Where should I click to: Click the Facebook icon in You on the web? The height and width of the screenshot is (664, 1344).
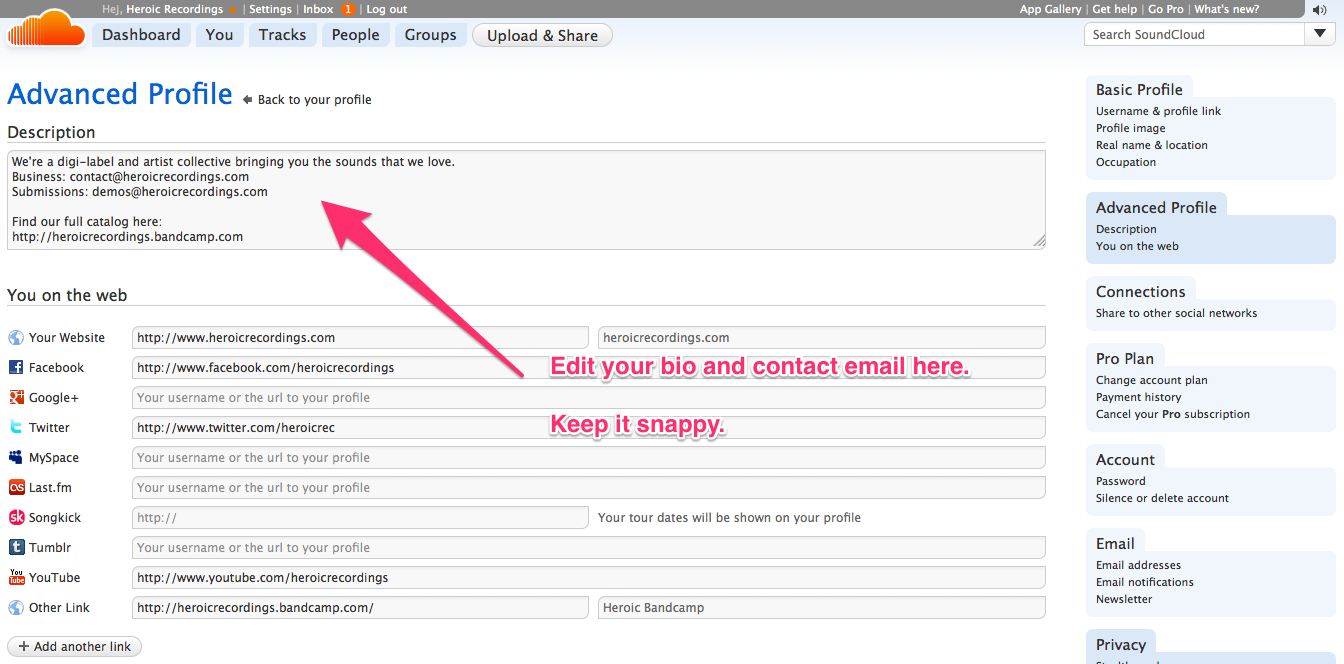pyautogui.click(x=16, y=368)
